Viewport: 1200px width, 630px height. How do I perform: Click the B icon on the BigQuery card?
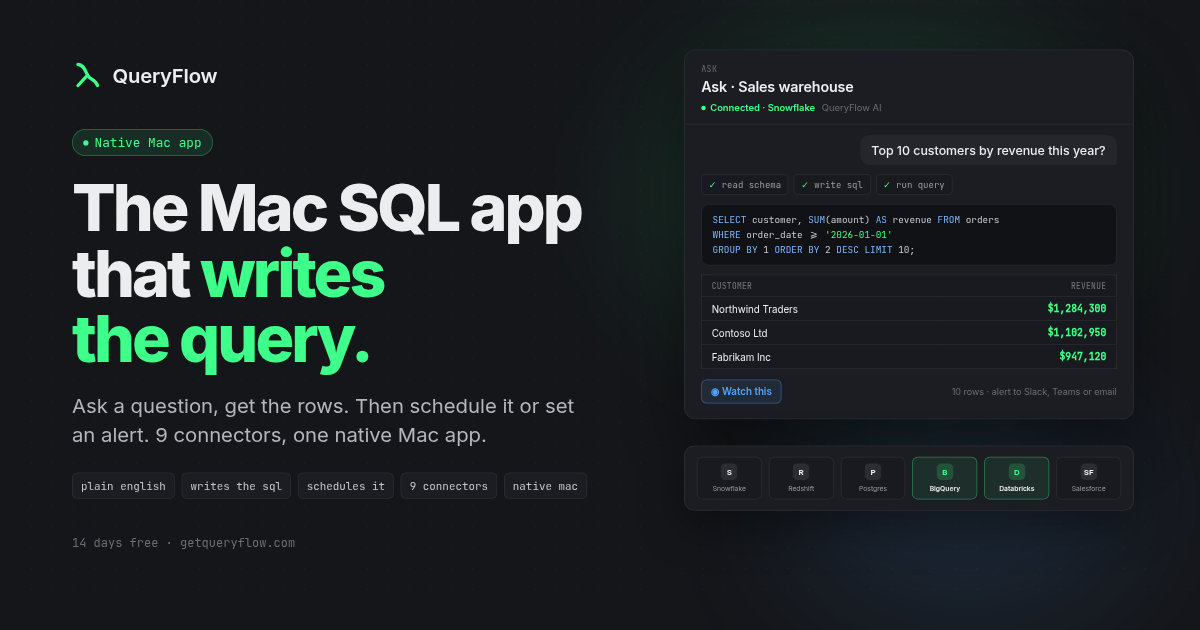point(945,472)
